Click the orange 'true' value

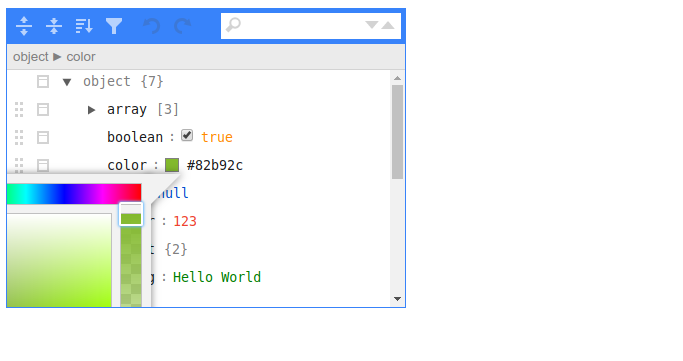coord(217,137)
